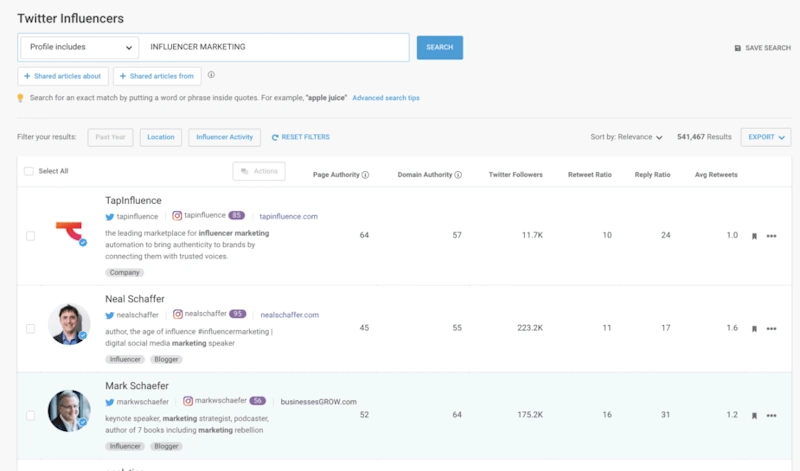The height and width of the screenshot is (471, 800).
Task: Open more options for Neal Schaffer row
Action: point(771,329)
